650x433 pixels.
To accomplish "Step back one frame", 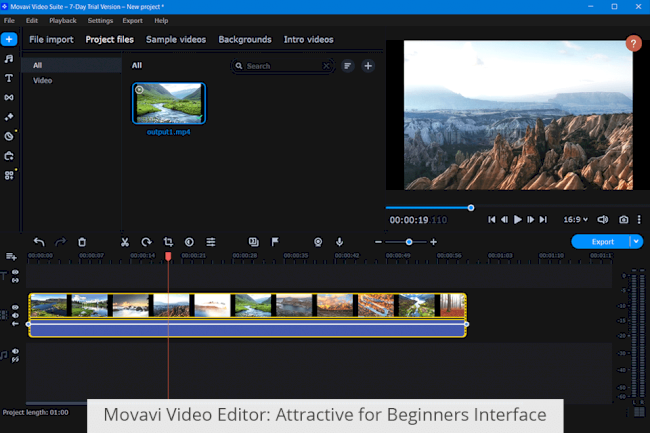I will (504, 220).
